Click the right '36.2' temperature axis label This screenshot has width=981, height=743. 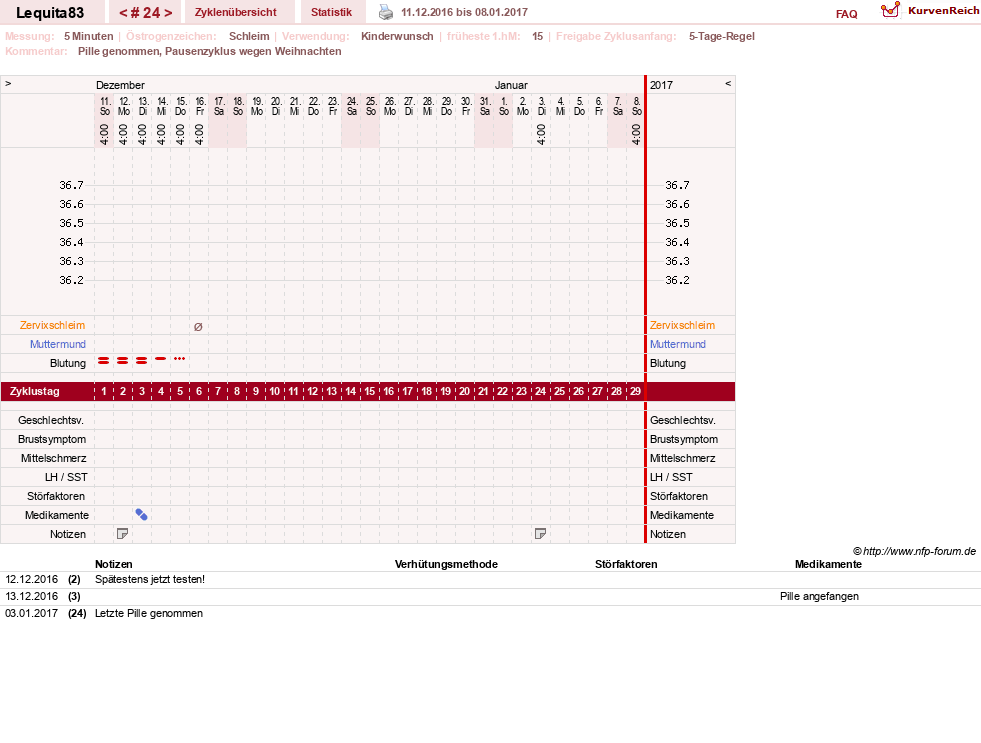tap(677, 280)
